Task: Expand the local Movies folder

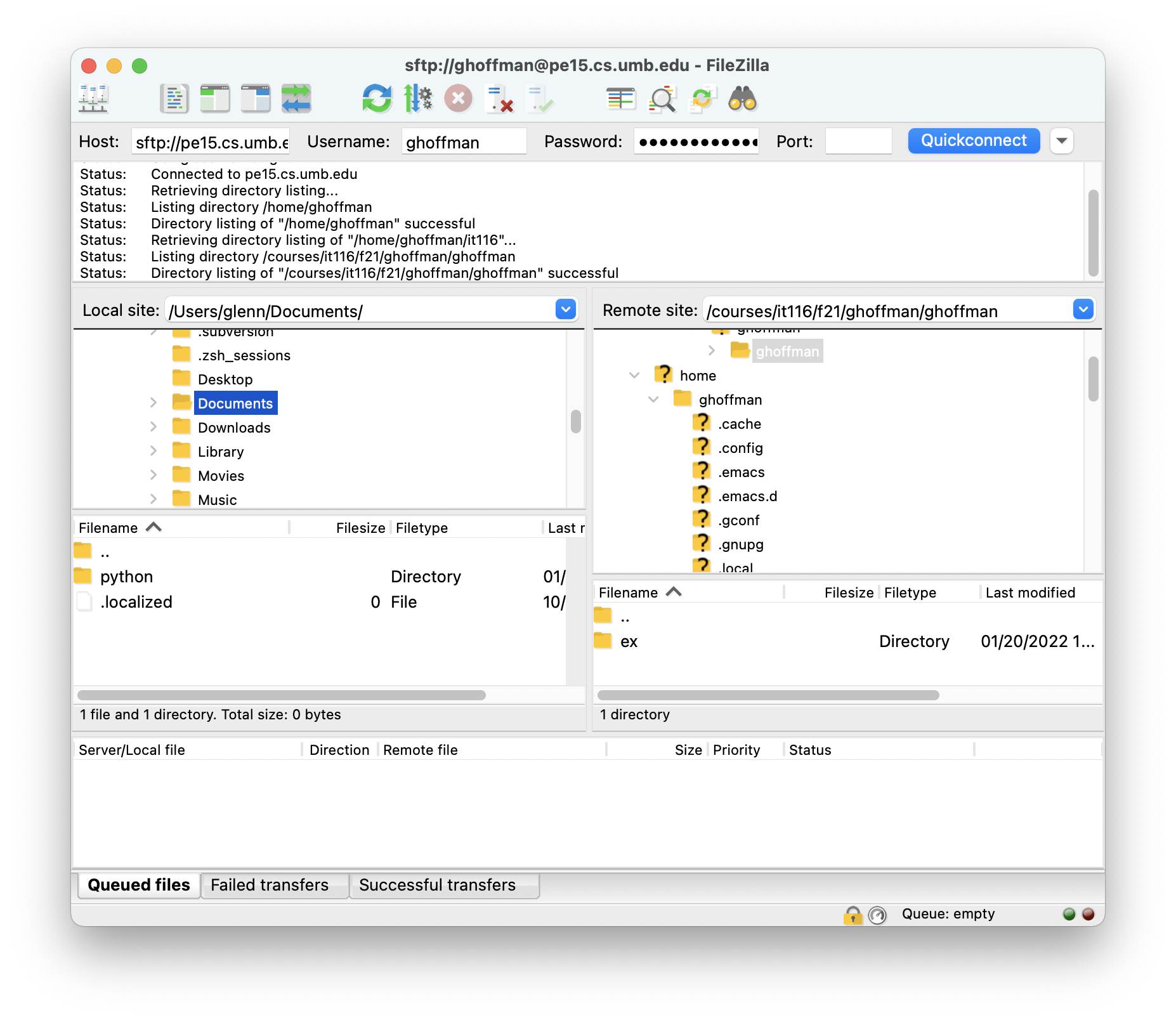Action: coord(154,474)
